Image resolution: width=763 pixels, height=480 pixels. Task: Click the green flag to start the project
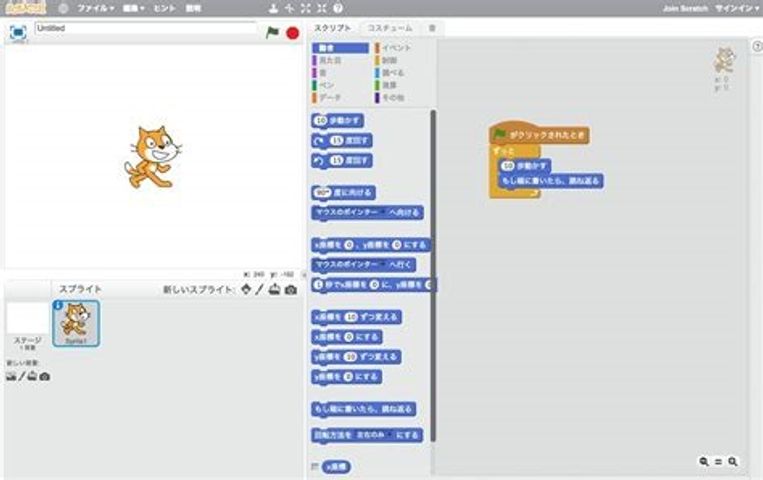(272, 32)
